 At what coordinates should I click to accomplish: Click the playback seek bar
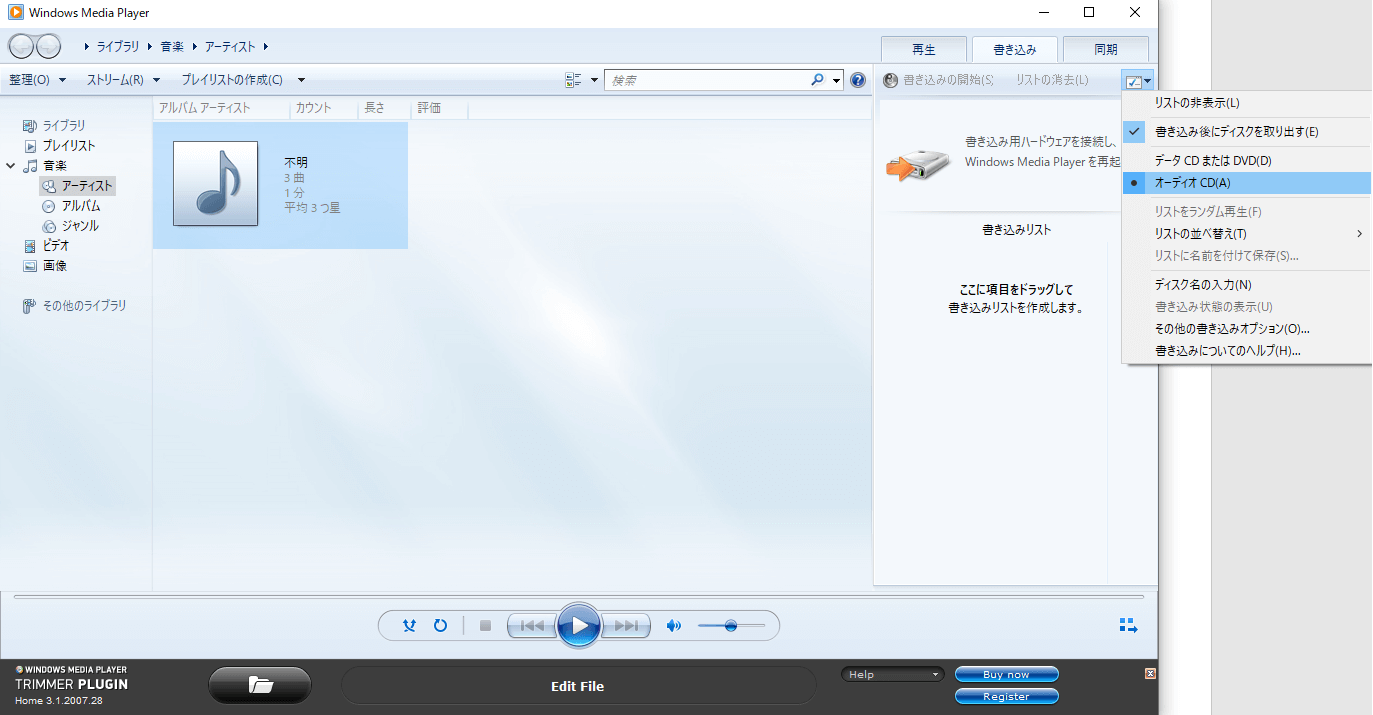[579, 597]
